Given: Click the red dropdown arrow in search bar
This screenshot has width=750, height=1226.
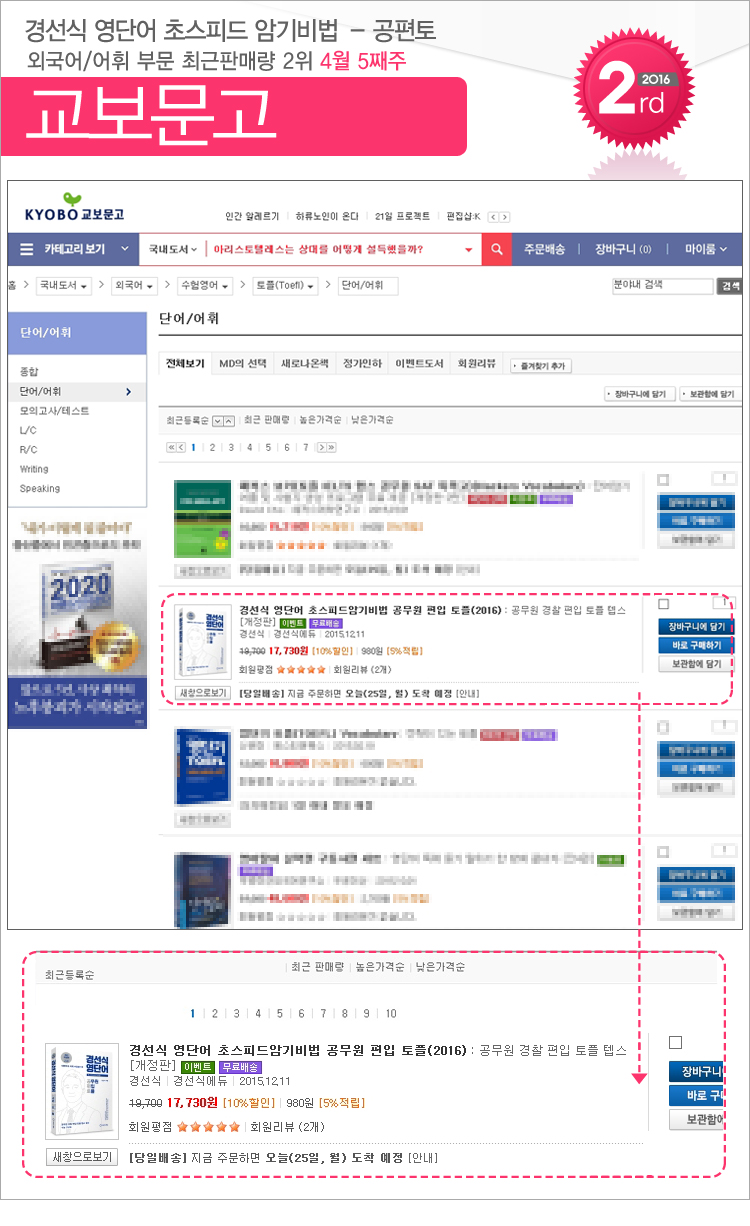Looking at the screenshot, I should tap(468, 249).
